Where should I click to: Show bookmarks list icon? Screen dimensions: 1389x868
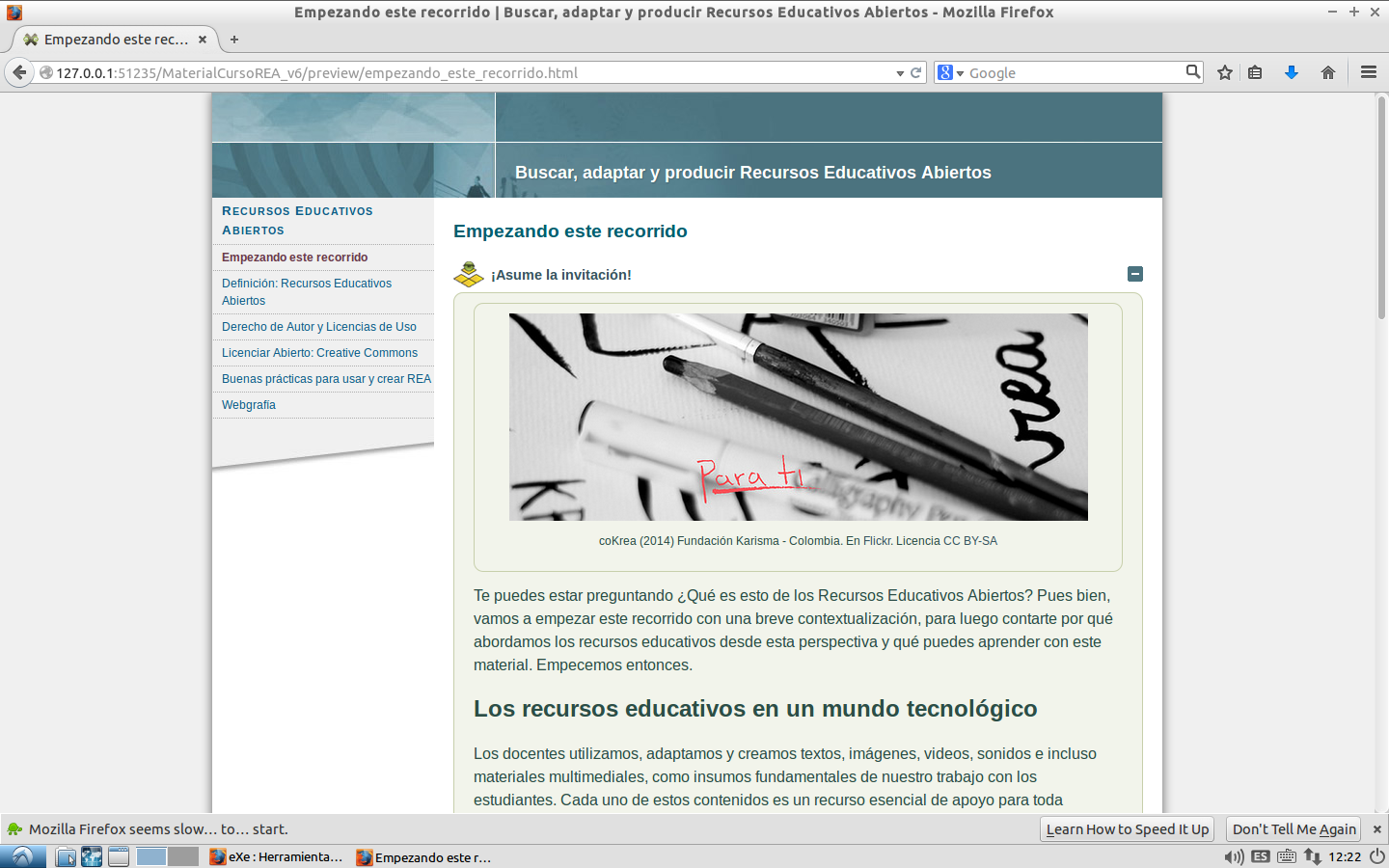[x=1255, y=72]
